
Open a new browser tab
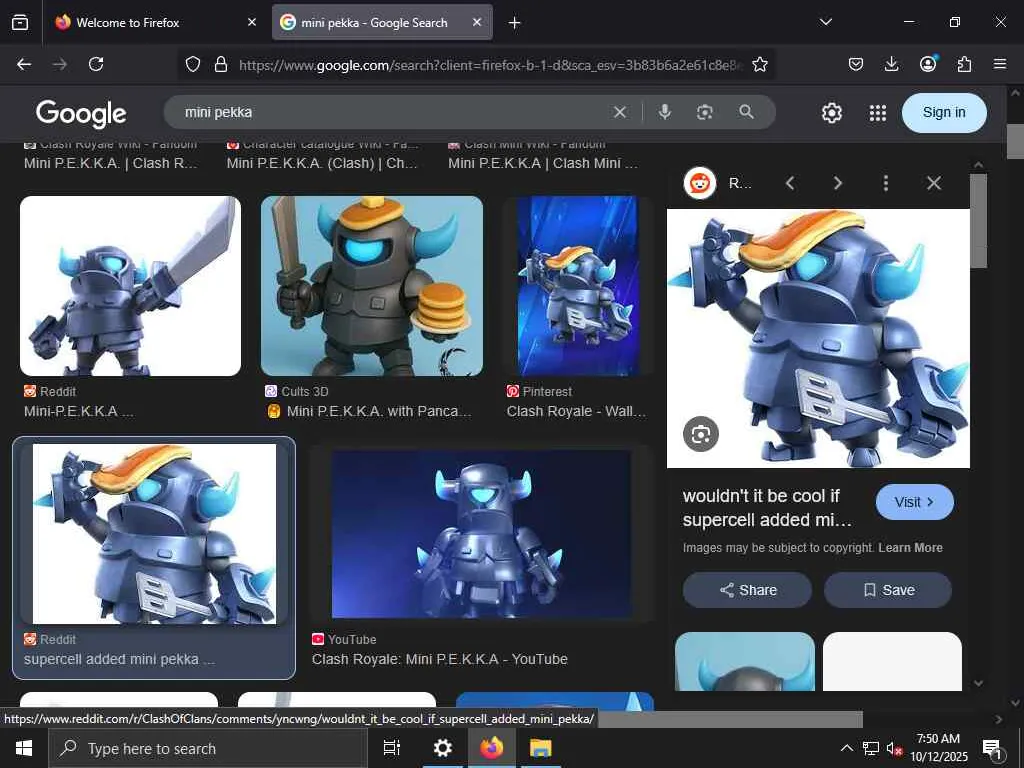515,22
